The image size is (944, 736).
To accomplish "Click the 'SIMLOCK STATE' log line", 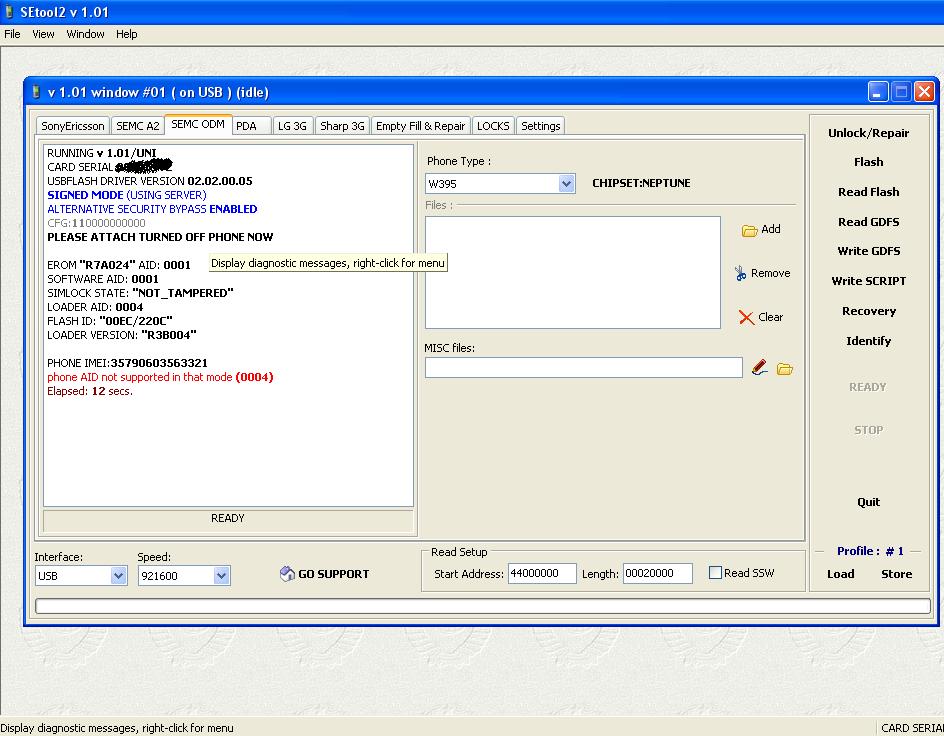I will pos(140,293).
